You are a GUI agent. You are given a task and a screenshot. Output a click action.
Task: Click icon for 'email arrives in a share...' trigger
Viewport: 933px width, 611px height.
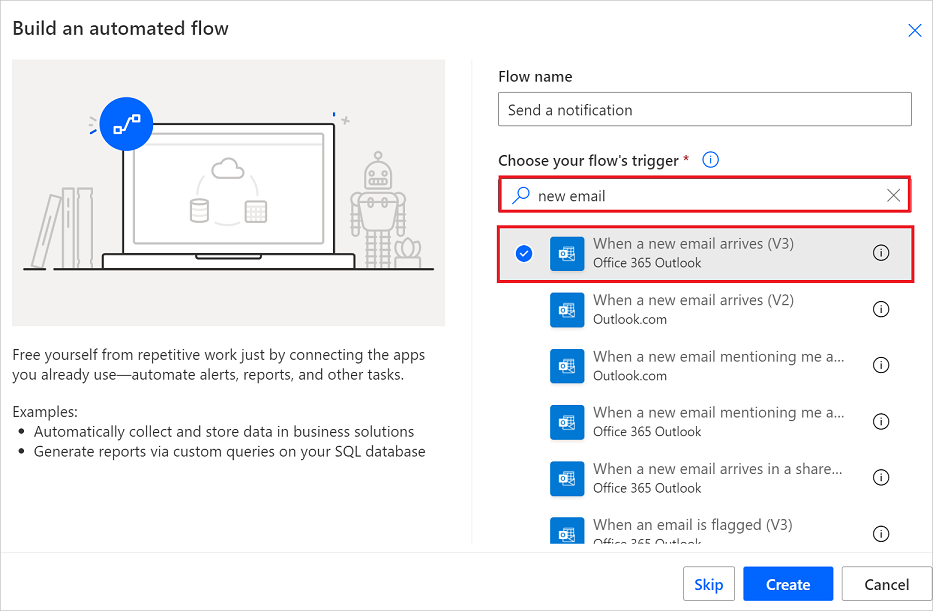click(x=567, y=478)
